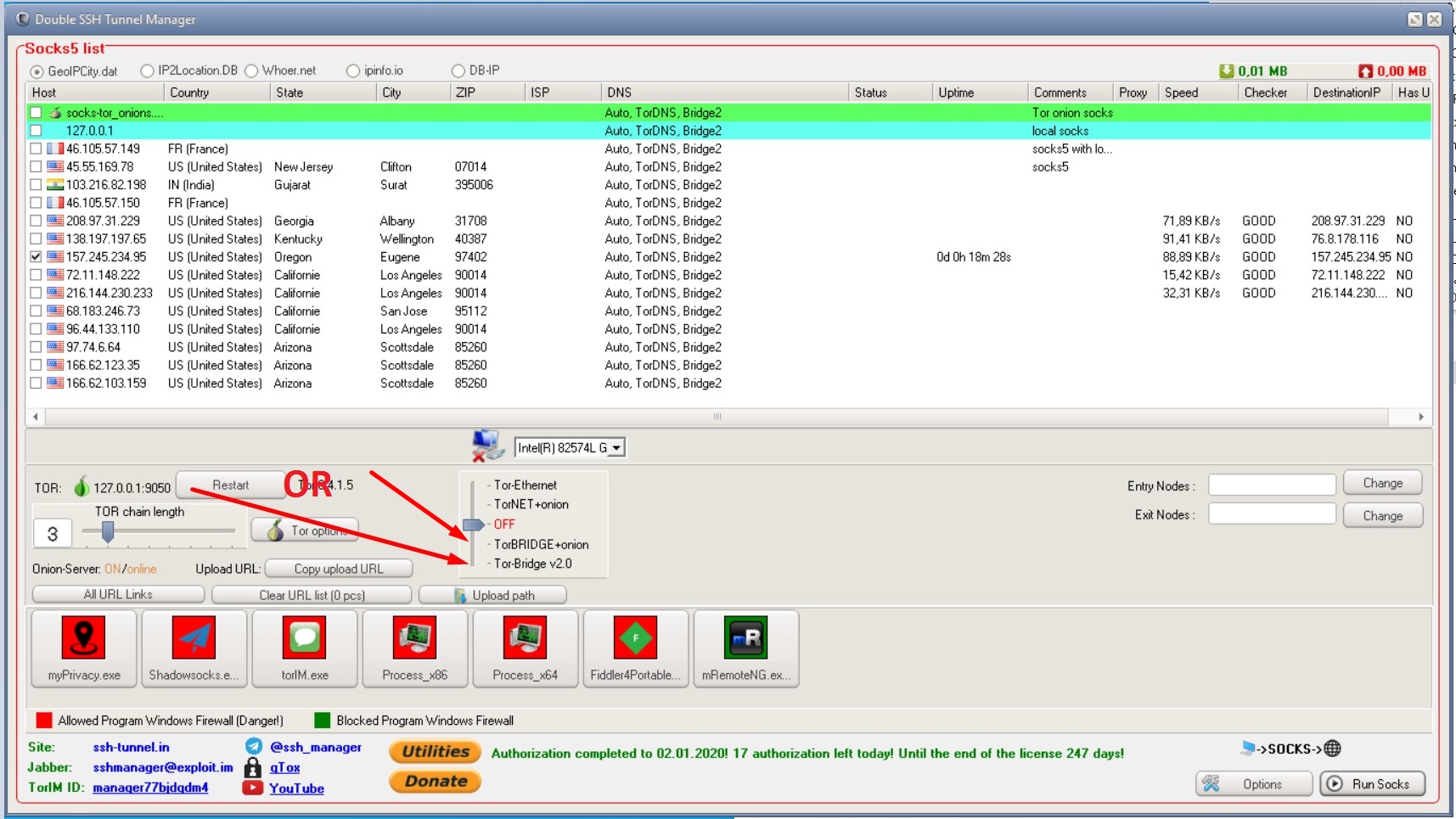The image size is (1456, 819).
Task: Click the France flag for 46.105.57.149
Action: click(x=55, y=149)
